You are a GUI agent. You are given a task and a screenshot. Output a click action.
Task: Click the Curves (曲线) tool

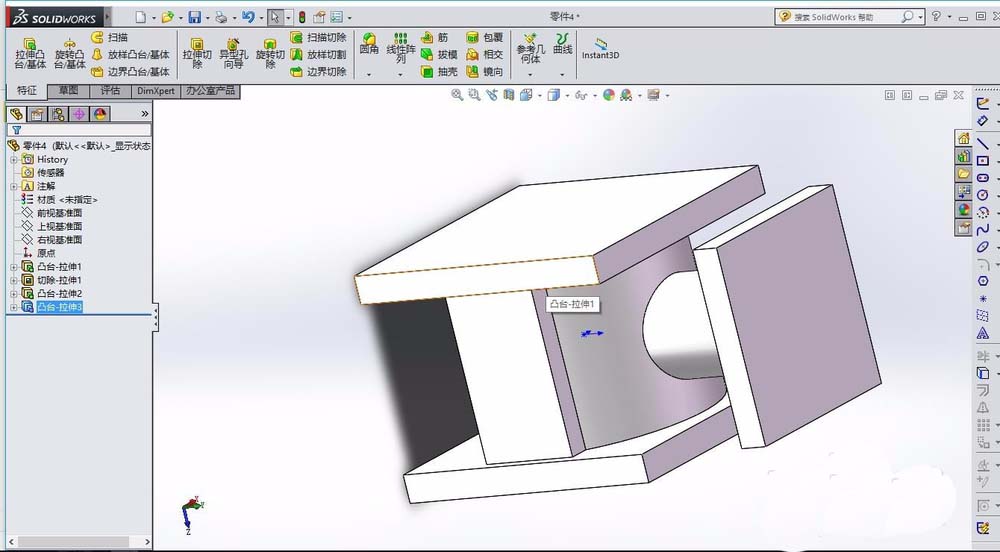[x=562, y=44]
